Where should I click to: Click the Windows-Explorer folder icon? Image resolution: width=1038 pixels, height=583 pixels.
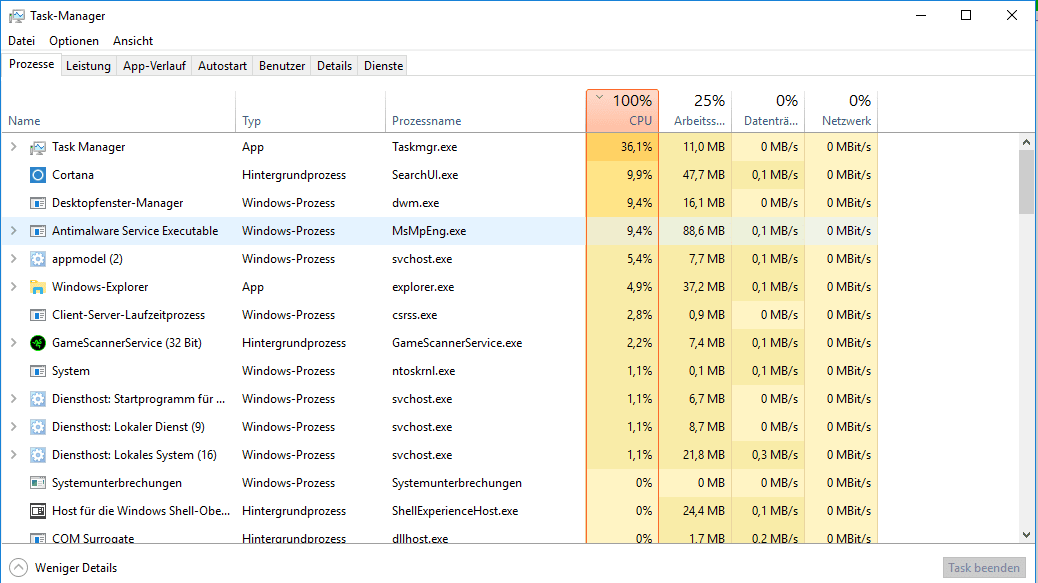(38, 287)
